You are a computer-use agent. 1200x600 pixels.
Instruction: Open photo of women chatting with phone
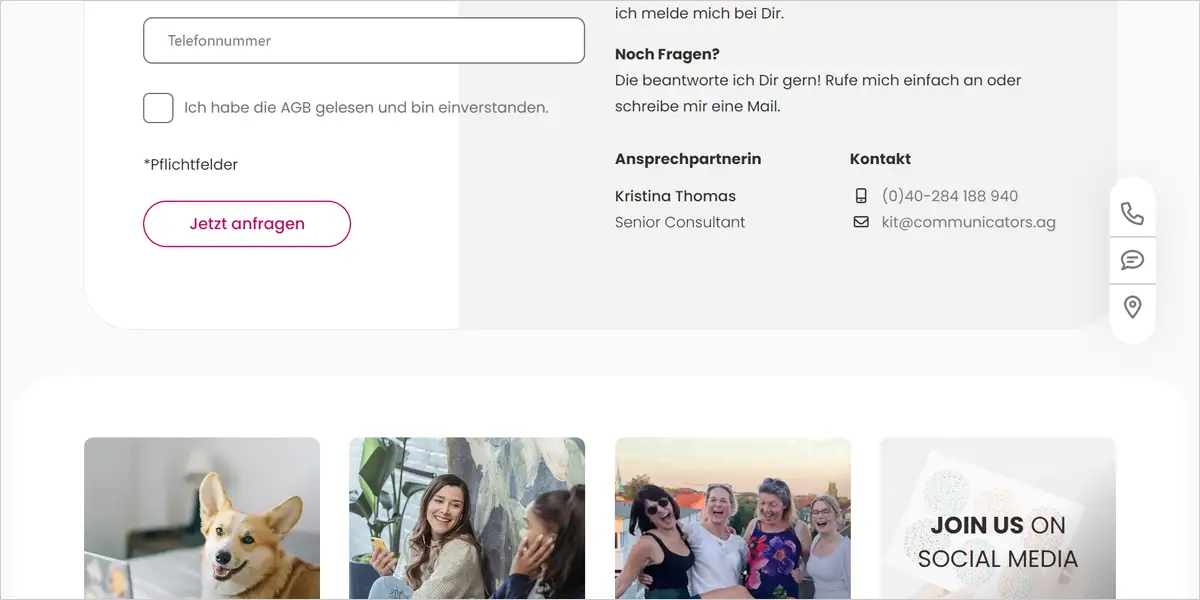(467, 518)
